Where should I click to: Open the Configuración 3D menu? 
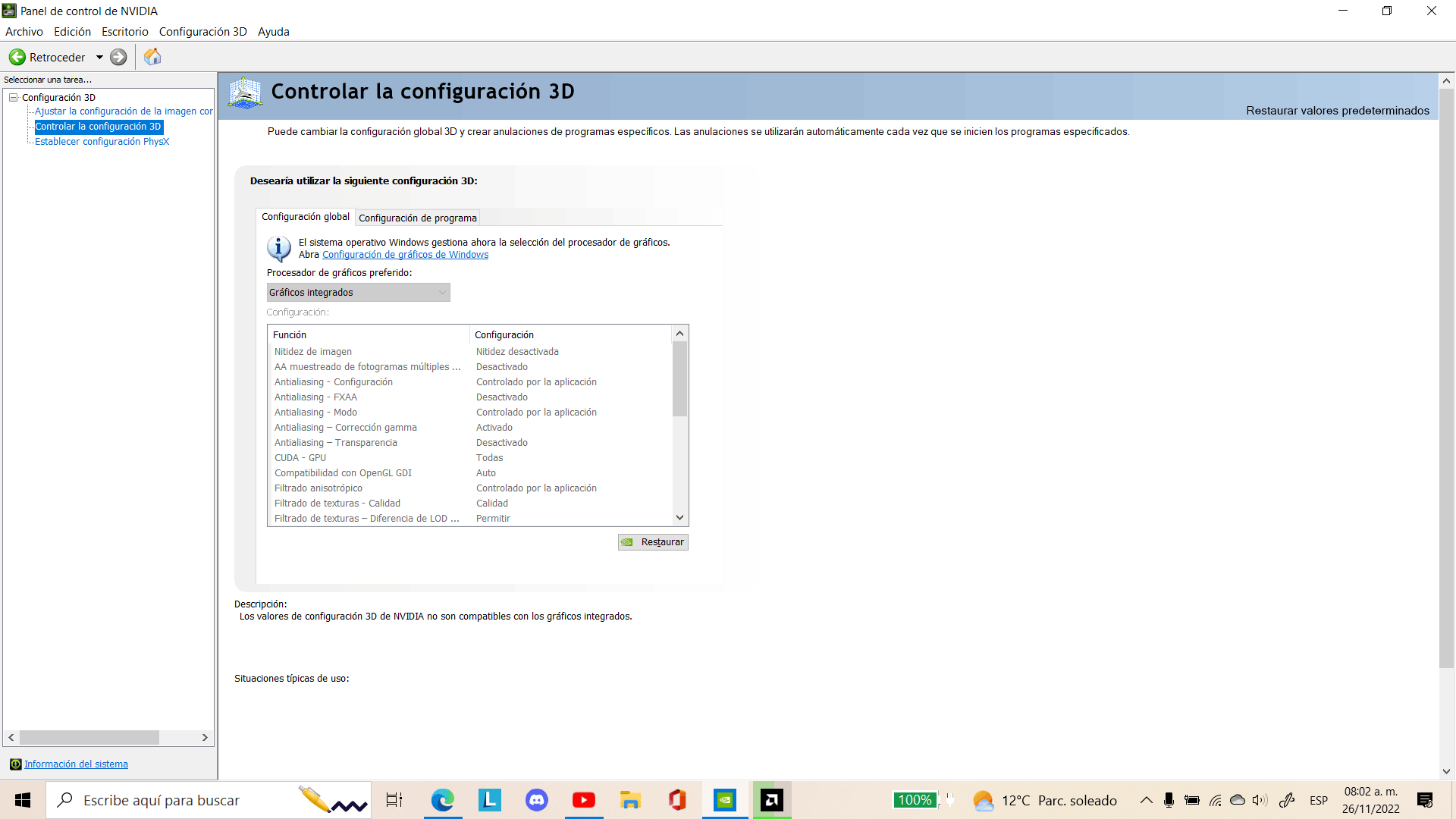(202, 32)
